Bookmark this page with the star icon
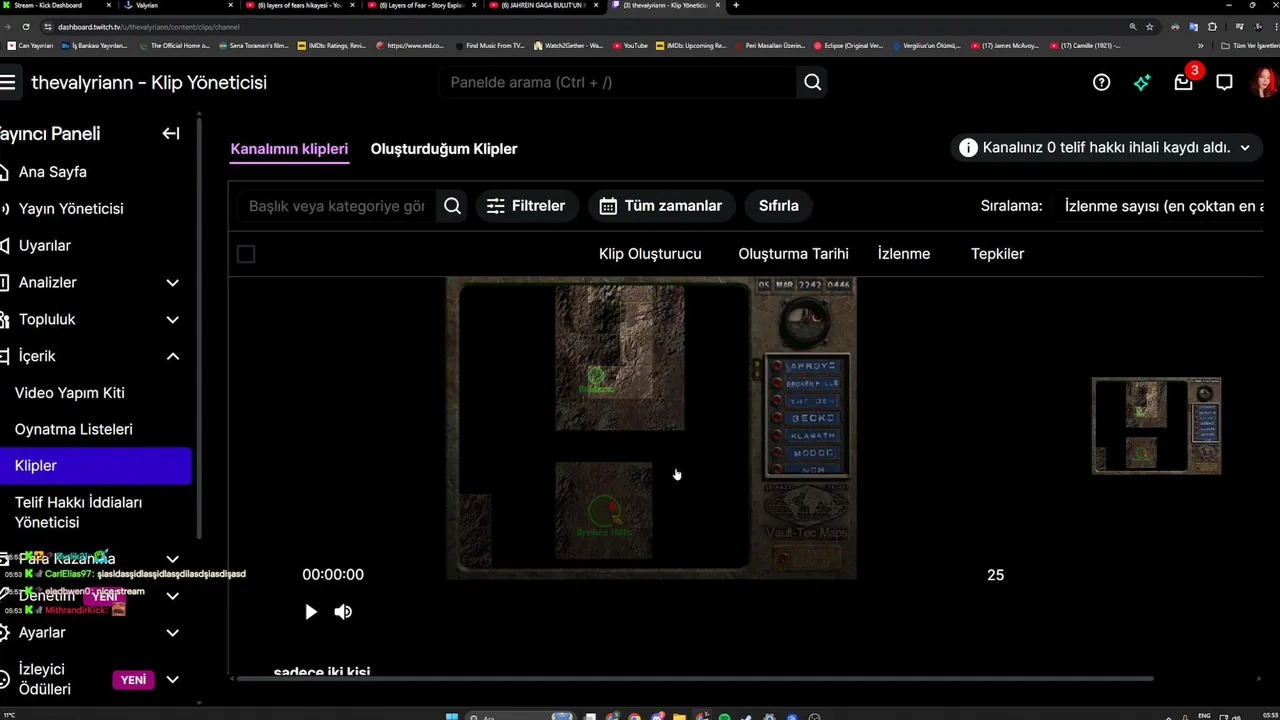 click(x=1150, y=27)
